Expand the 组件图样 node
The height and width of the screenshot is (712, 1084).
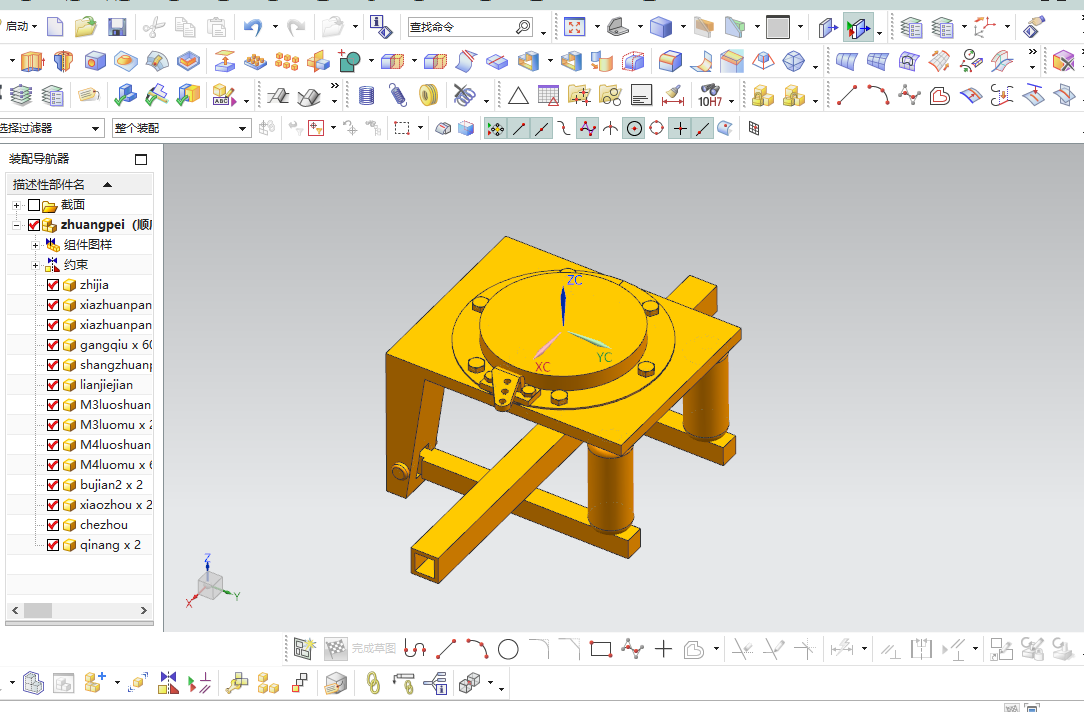35,245
